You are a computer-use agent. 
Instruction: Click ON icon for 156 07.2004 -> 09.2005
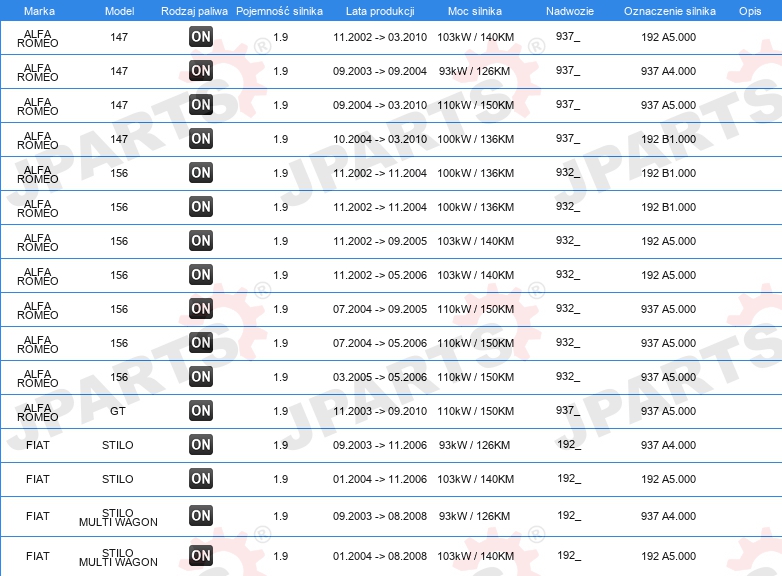pyautogui.click(x=201, y=309)
